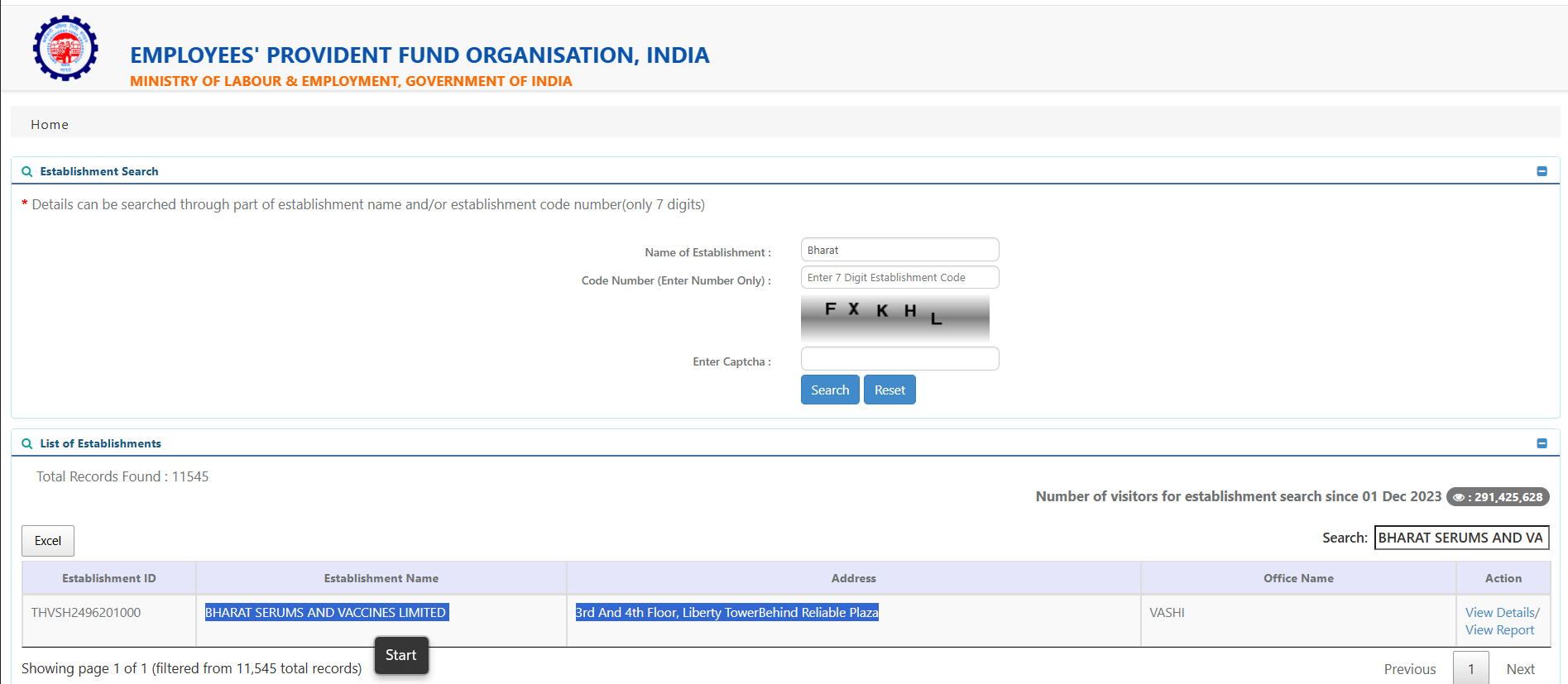Open View Details link for Bharat Serums
This screenshot has width=1568, height=684.
pos(1500,612)
